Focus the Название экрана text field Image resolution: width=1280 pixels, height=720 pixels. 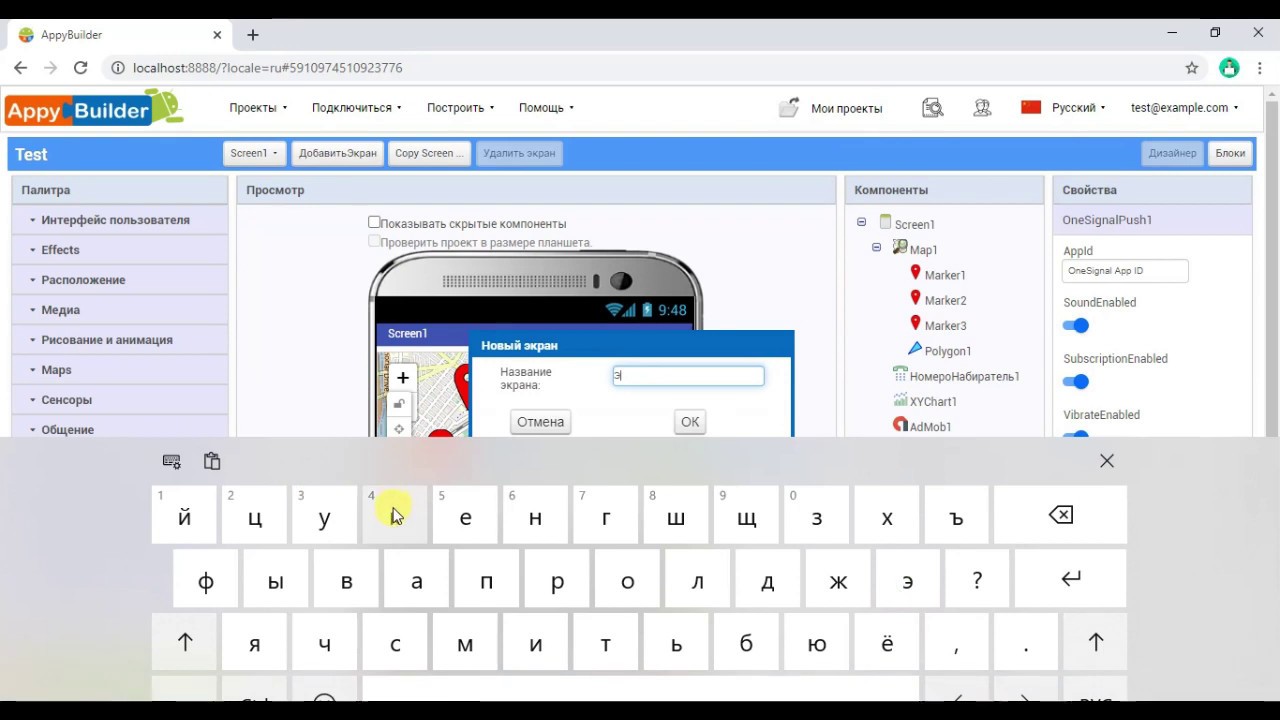[x=688, y=376]
